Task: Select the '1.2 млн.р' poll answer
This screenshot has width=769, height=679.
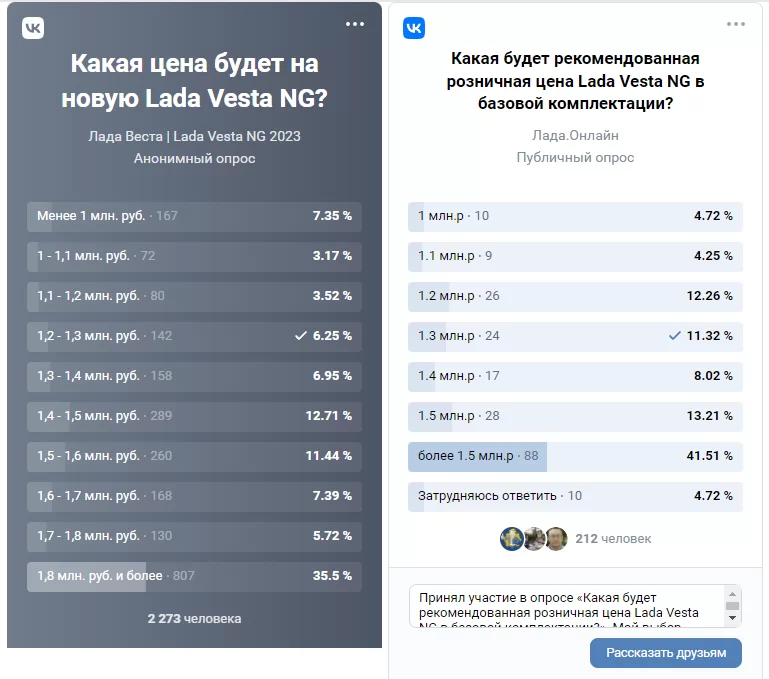Action: 575,296
